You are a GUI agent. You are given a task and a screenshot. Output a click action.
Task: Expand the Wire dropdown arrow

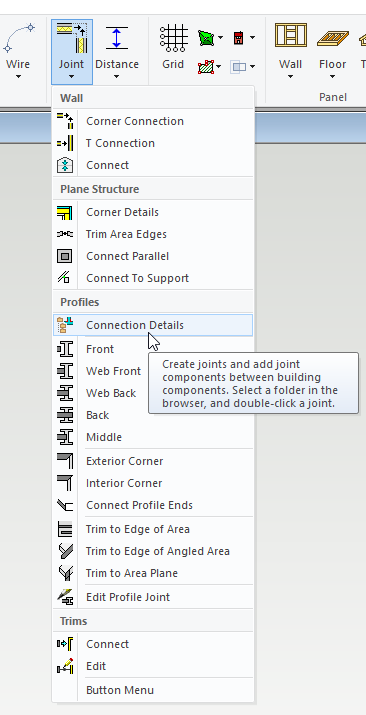pos(18,77)
